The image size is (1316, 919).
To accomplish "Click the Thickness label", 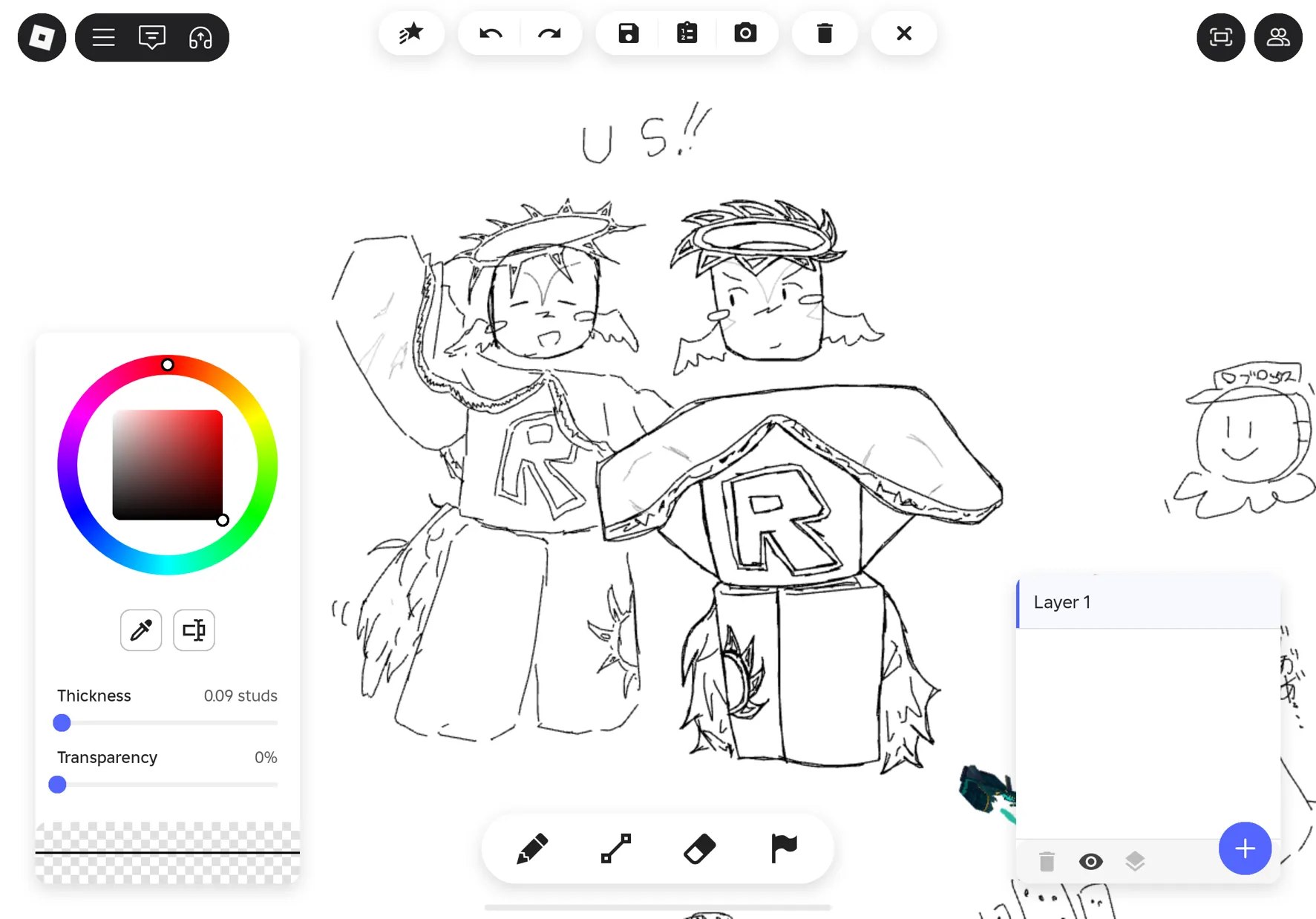I will click(x=94, y=696).
